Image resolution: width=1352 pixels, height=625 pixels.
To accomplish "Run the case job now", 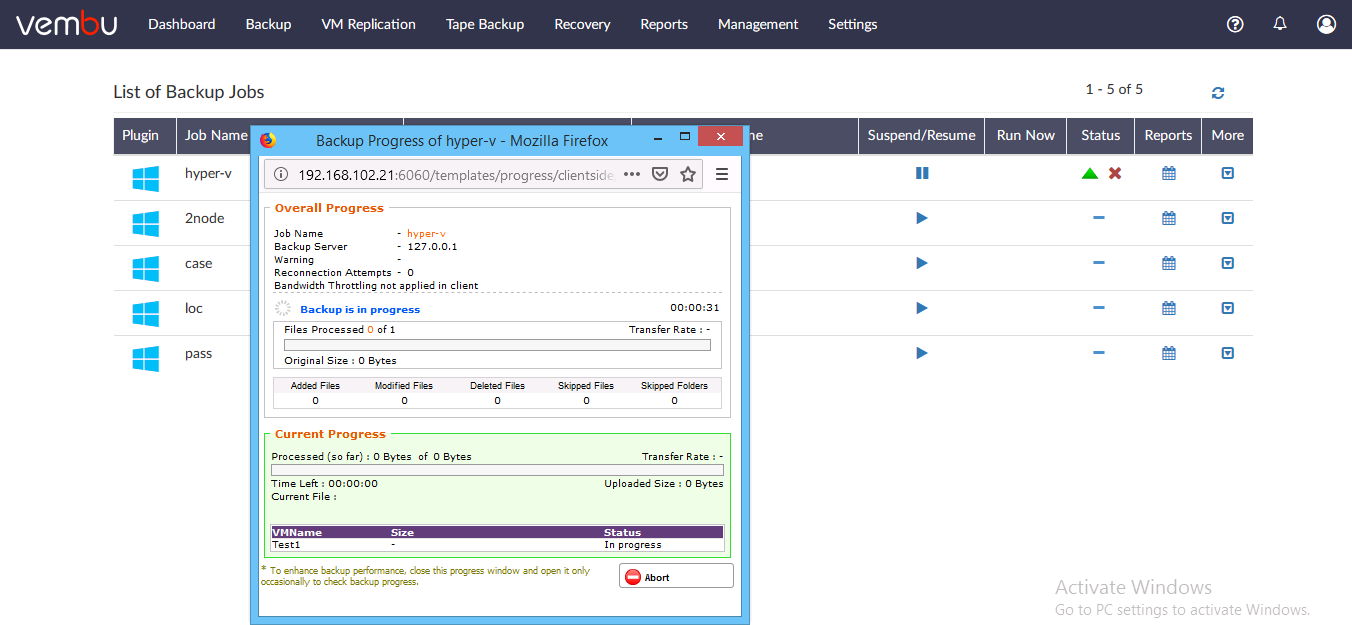I will (x=922, y=263).
